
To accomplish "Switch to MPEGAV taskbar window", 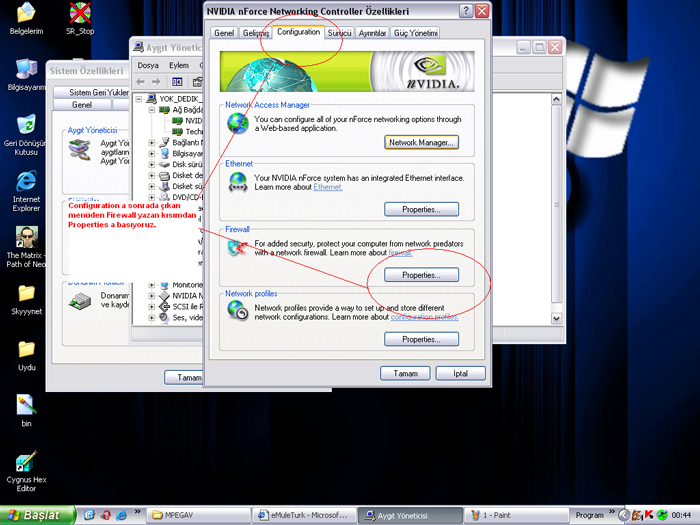I will [198, 515].
